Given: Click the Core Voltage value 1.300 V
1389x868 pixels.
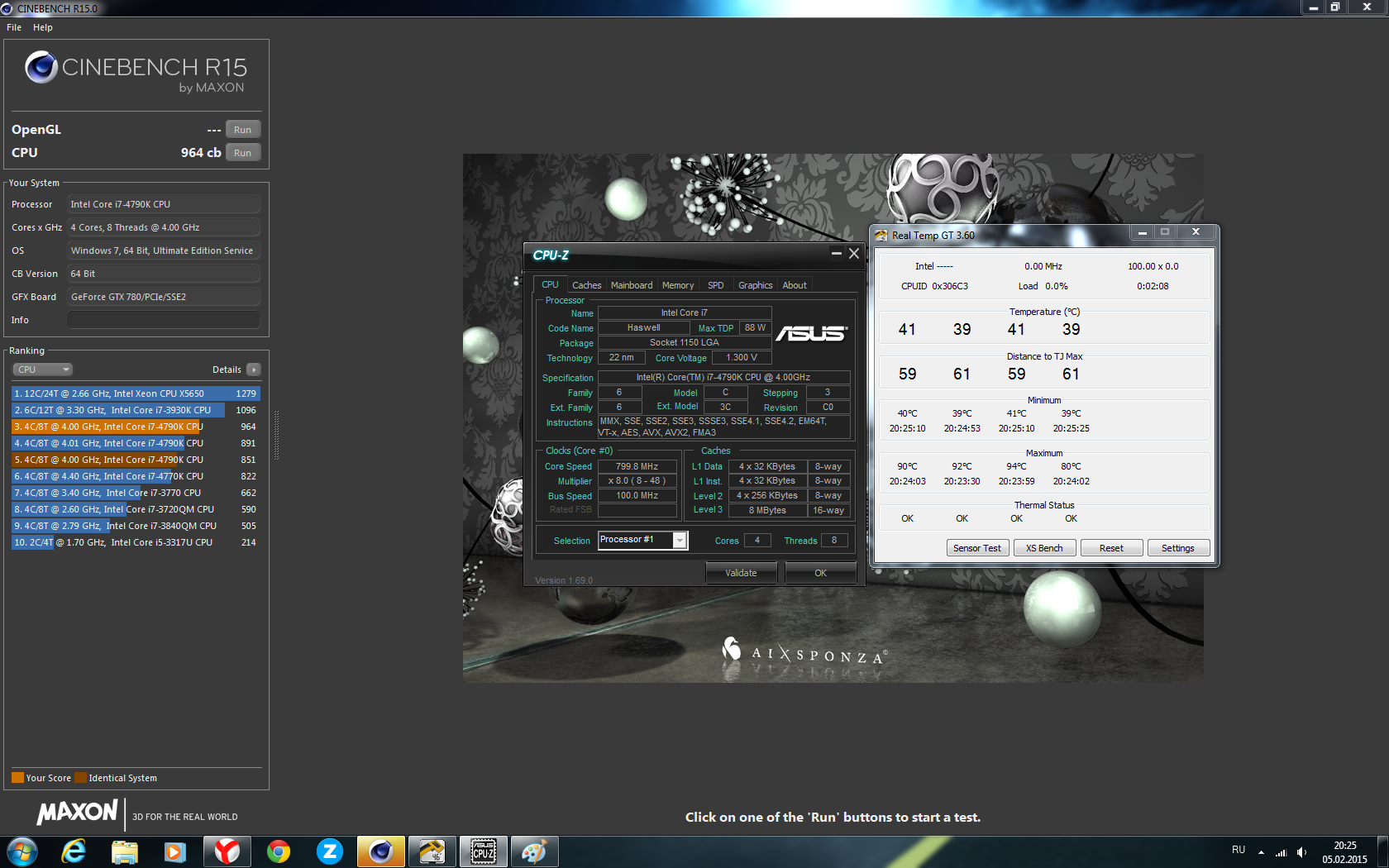Looking at the screenshot, I should point(742,357).
